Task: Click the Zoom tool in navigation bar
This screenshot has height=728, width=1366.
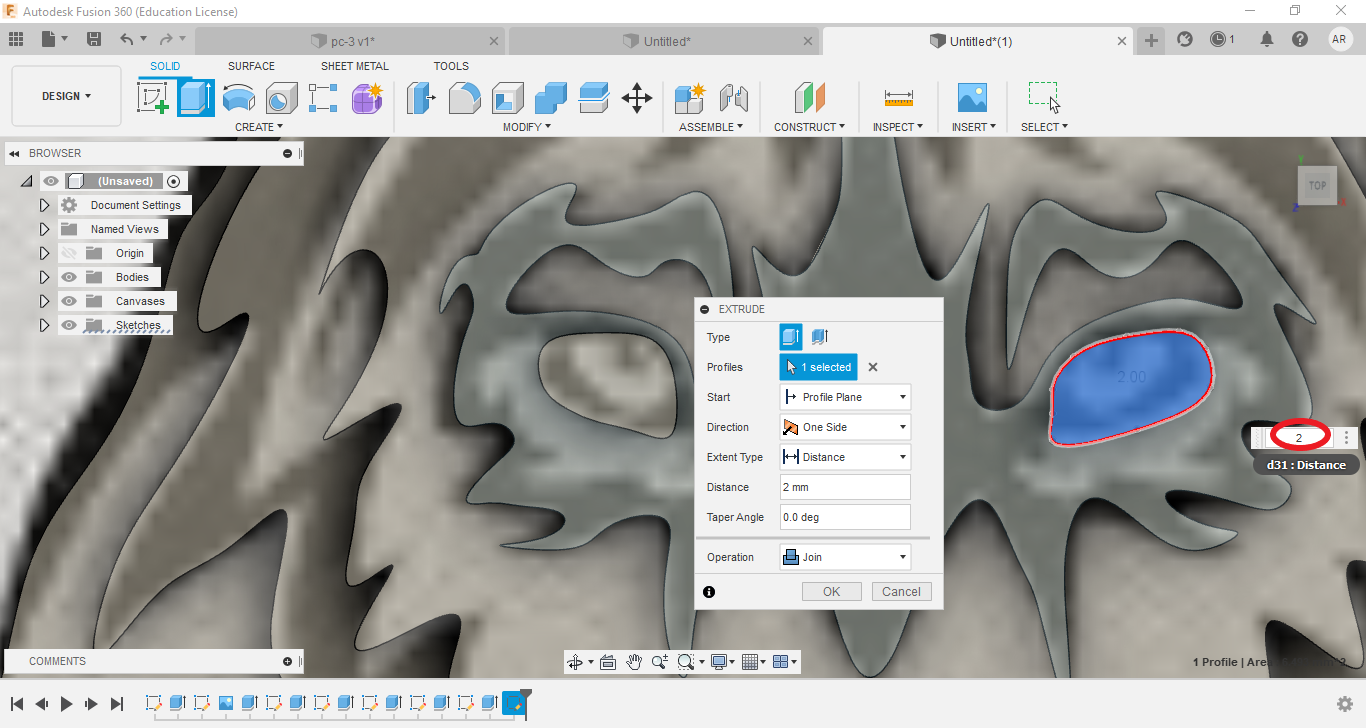Action: pyautogui.click(x=660, y=662)
